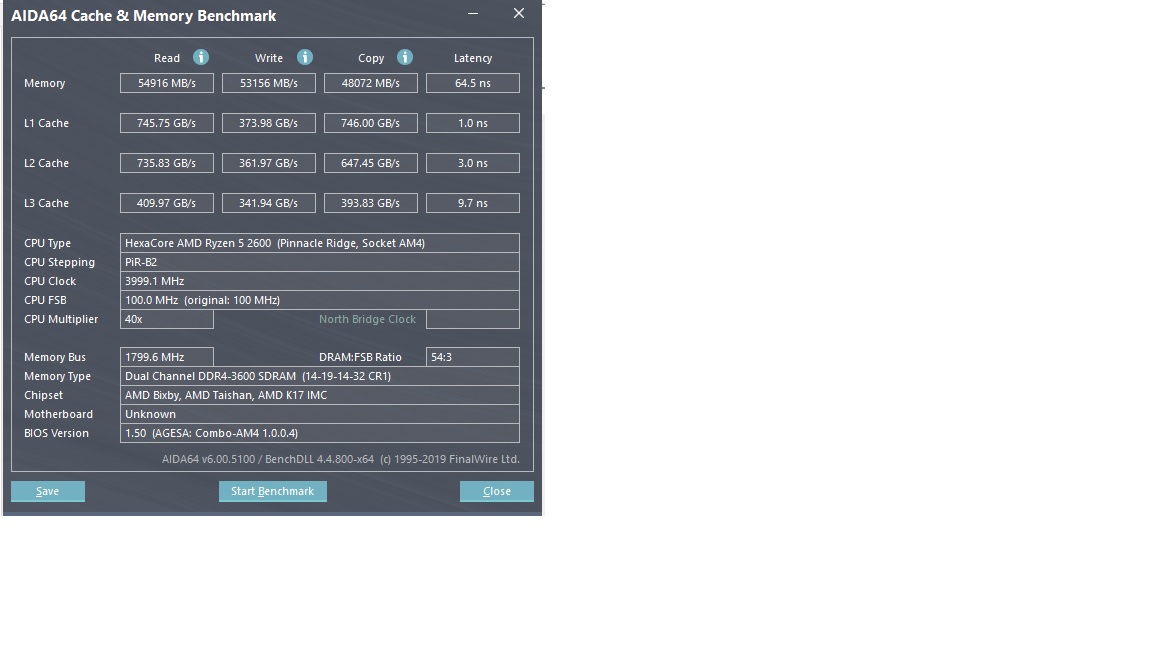This screenshot has height=648, width=1152.
Task: Click the Memory Bus field 1799.6 MHz
Action: (x=167, y=357)
